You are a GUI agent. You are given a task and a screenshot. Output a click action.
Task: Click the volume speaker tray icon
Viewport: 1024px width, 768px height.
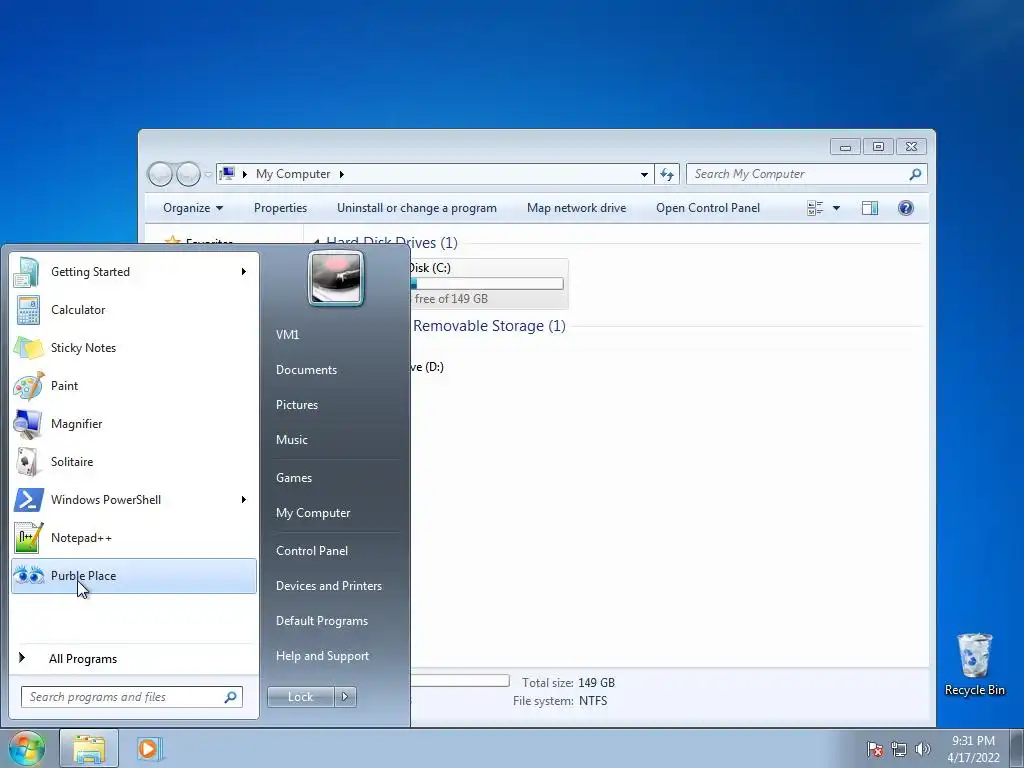coord(922,749)
